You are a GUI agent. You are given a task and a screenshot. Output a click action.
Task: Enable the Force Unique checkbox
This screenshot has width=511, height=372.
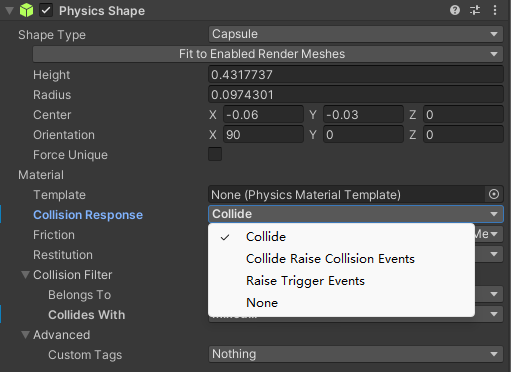(215, 154)
